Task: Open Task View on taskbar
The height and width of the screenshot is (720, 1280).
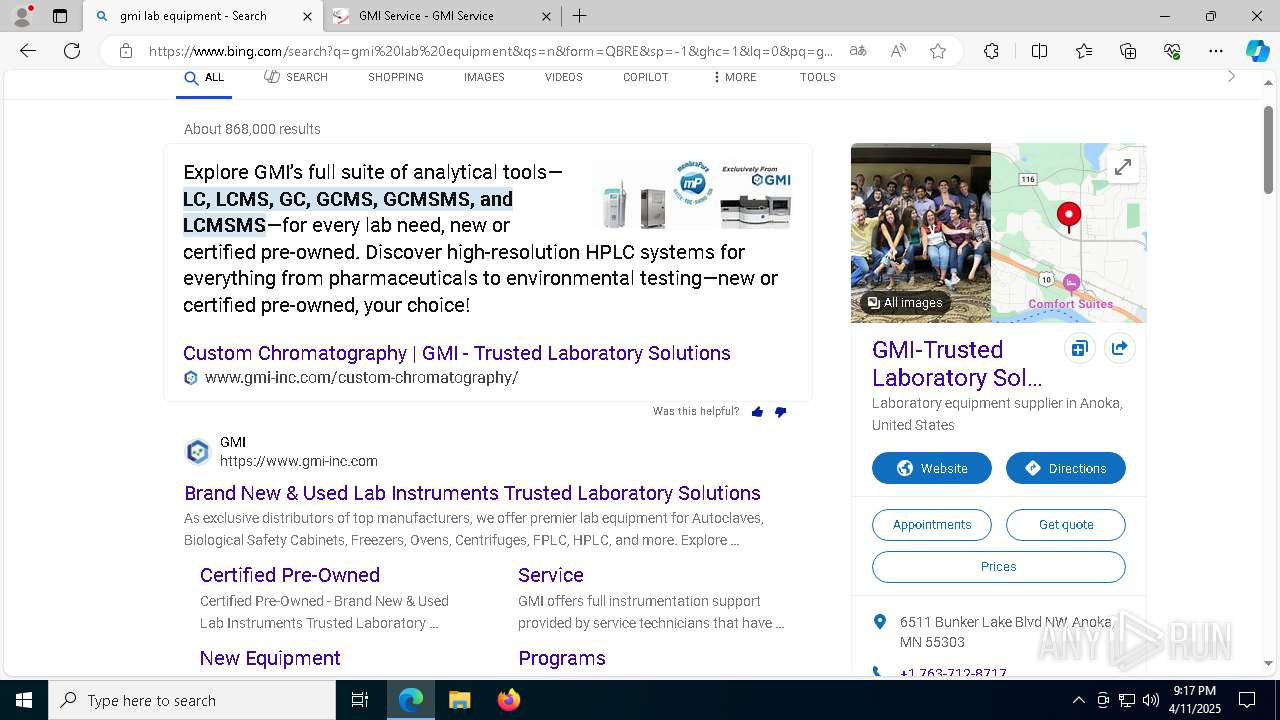Action: 360,700
